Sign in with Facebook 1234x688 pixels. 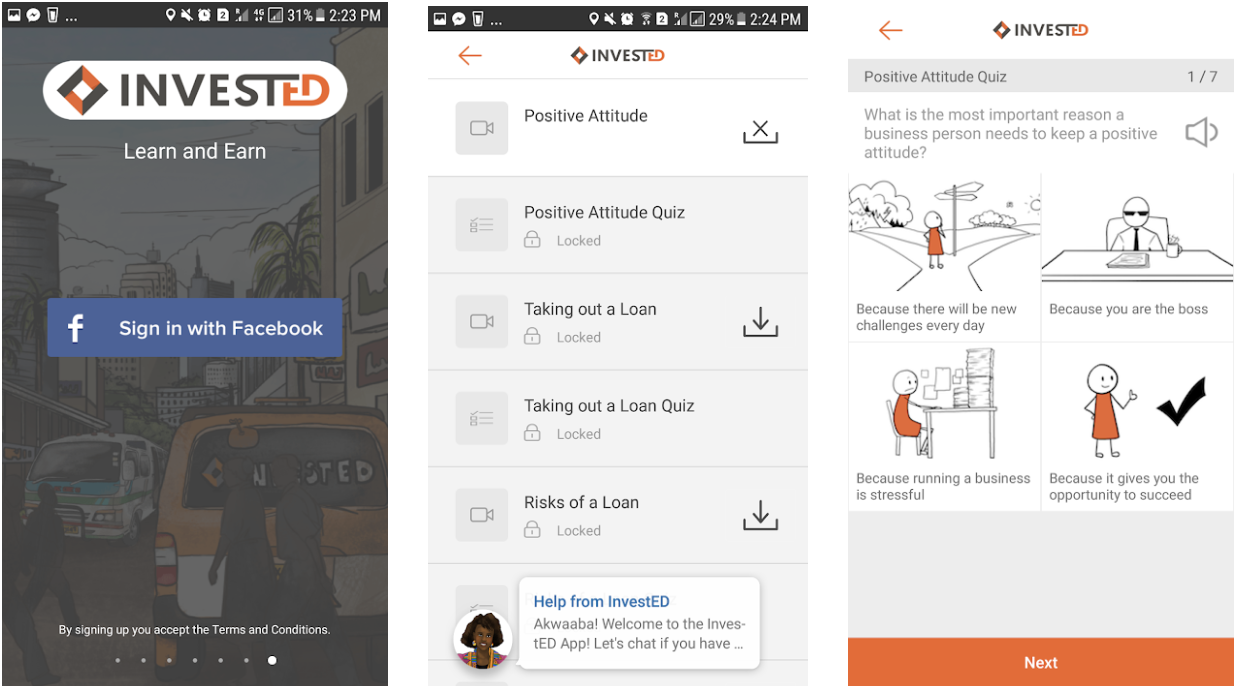tap(195, 328)
